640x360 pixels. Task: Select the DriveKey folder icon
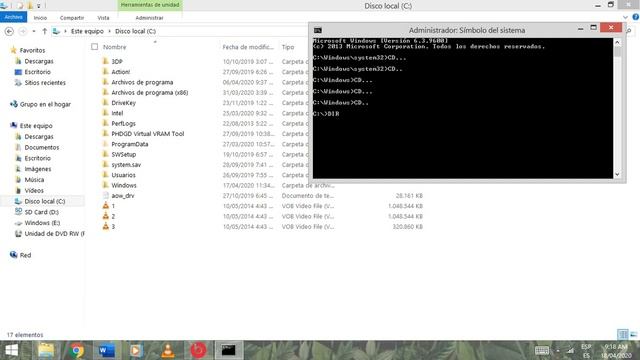[x=105, y=102]
